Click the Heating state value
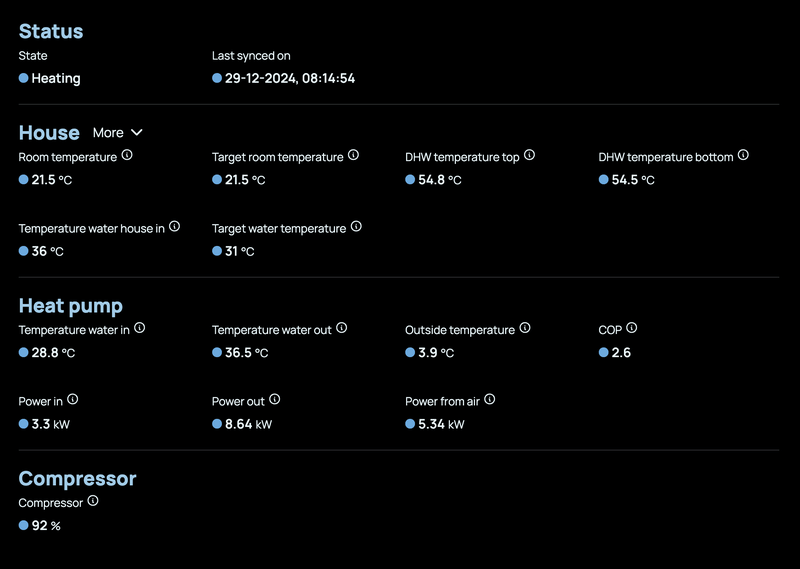 (x=55, y=78)
